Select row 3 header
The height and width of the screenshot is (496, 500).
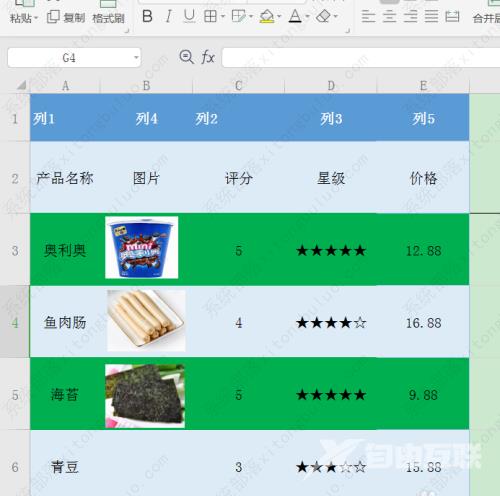pos(15,250)
